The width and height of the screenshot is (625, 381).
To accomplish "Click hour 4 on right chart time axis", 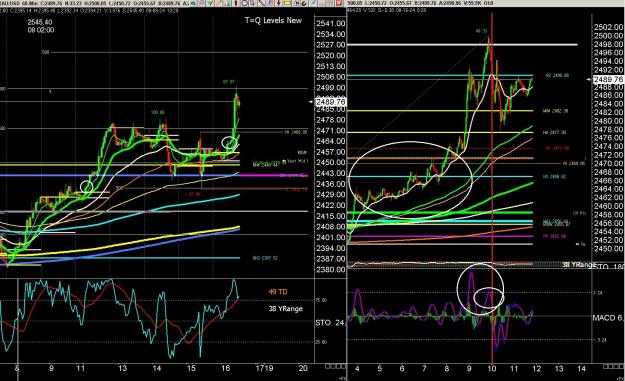I will 357,369.
